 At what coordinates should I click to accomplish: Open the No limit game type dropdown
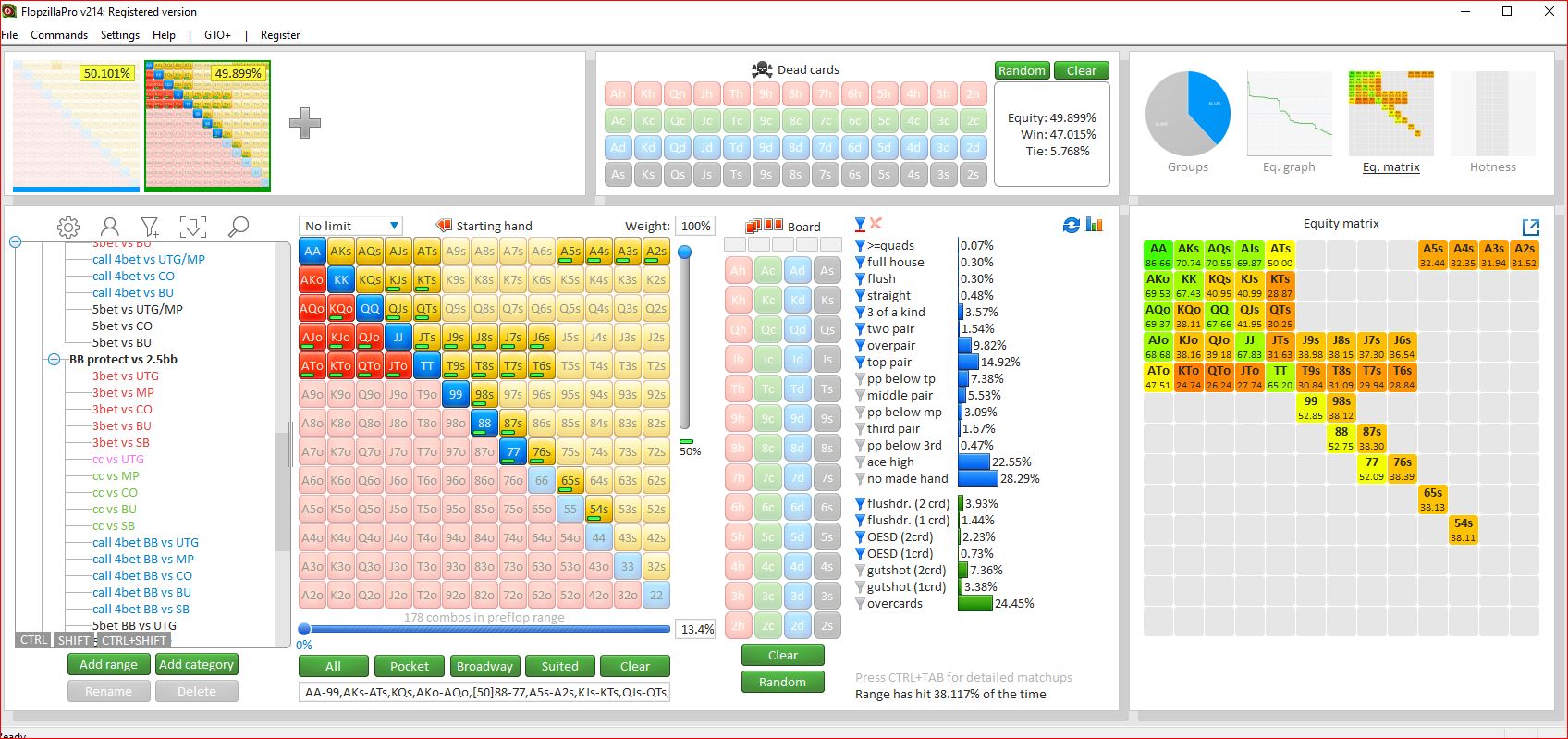pyautogui.click(x=350, y=226)
